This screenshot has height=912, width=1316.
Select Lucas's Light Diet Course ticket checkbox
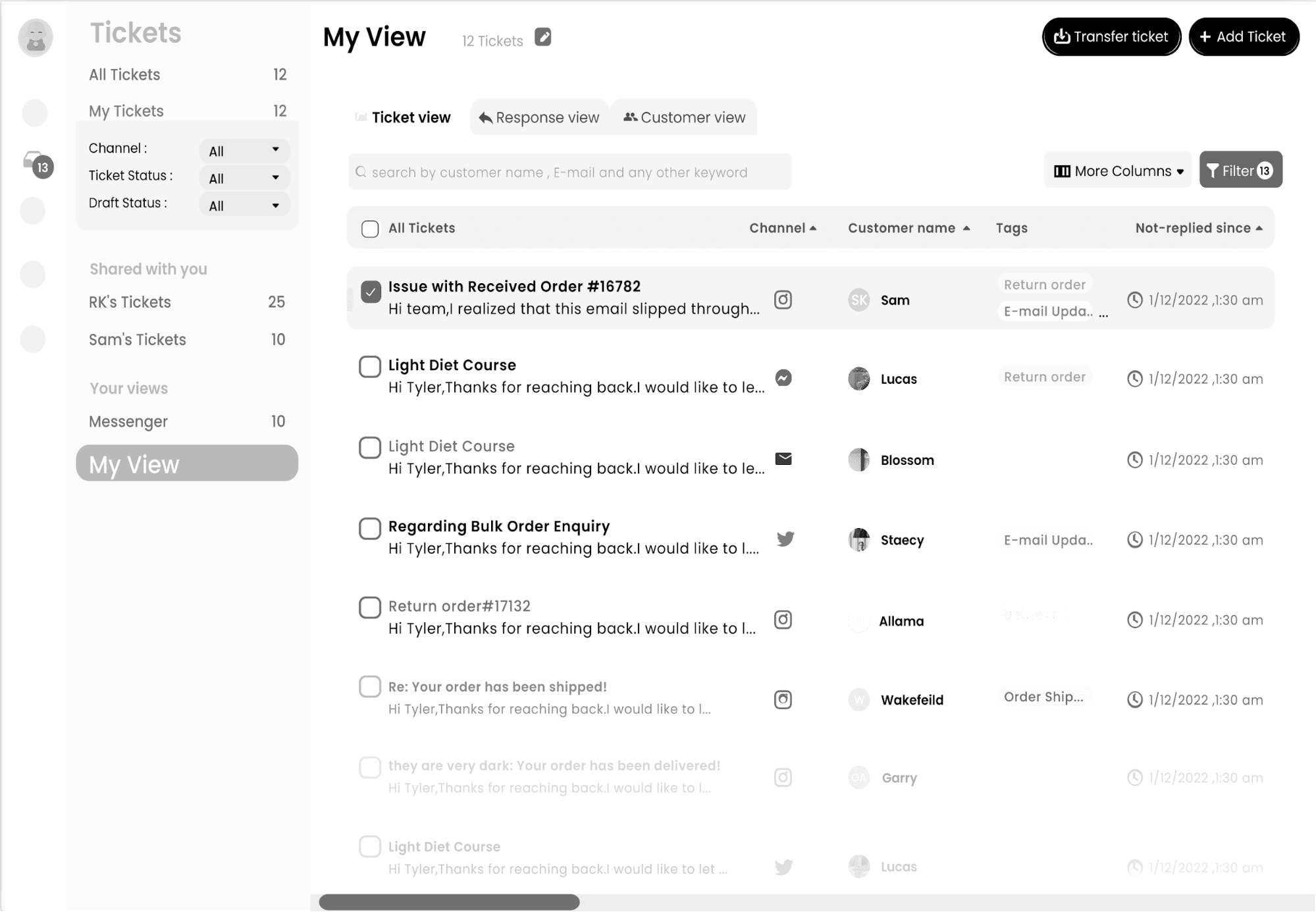(x=370, y=367)
